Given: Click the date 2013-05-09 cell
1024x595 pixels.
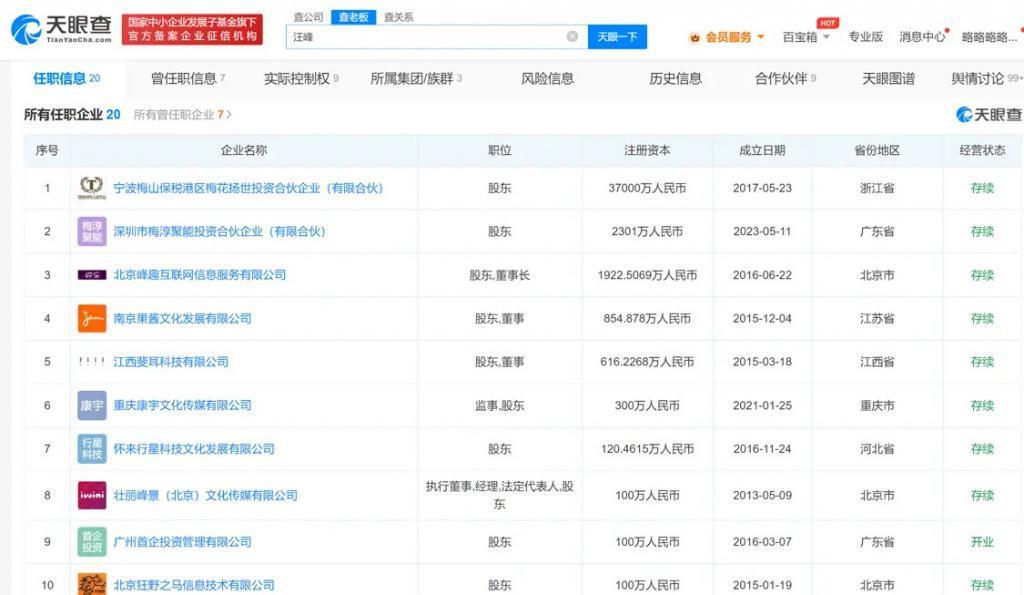Looking at the screenshot, I should coord(762,495).
